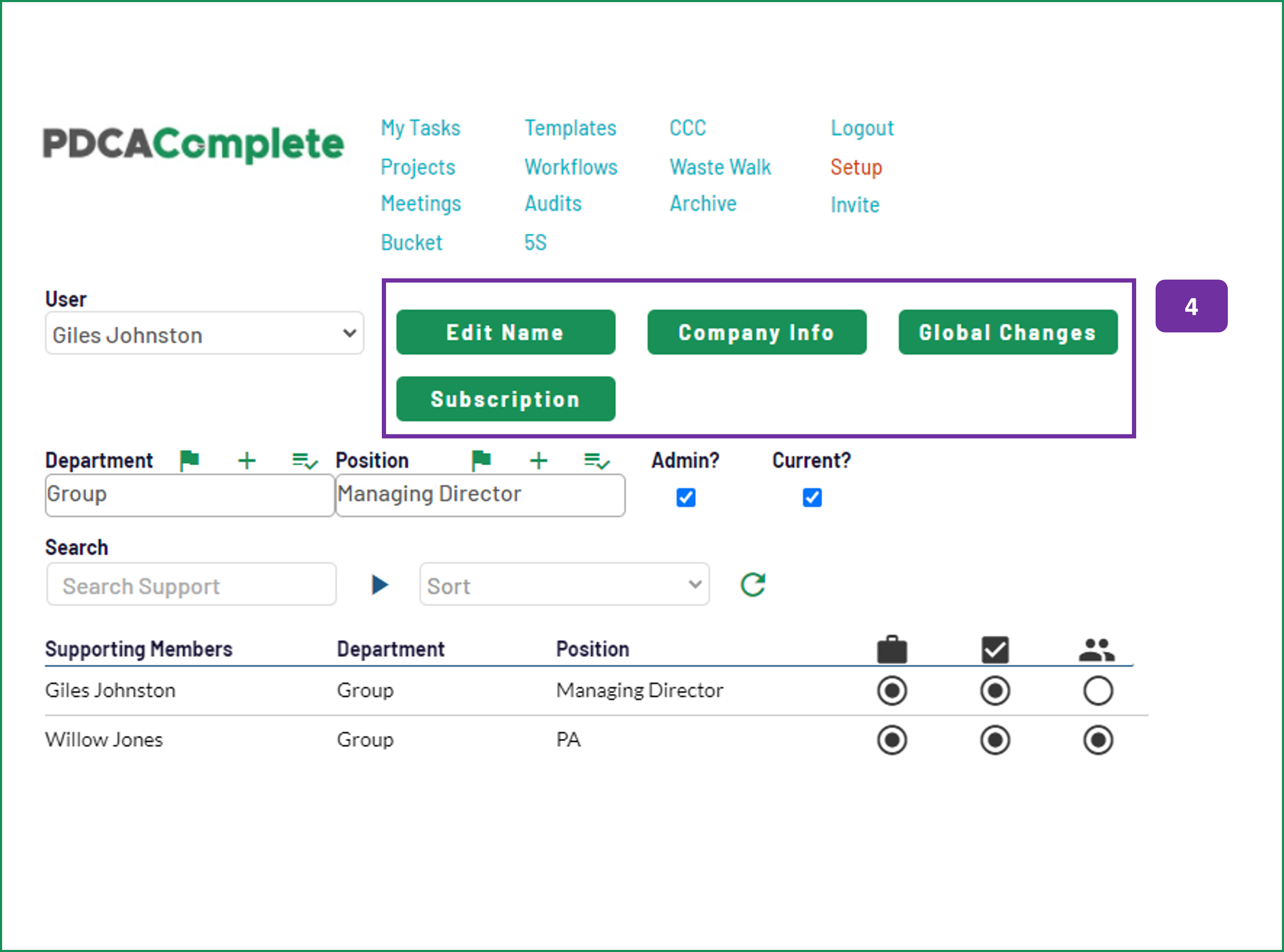The width and height of the screenshot is (1284, 952).
Task: Toggle the Admin? checkbox
Action: (686, 497)
